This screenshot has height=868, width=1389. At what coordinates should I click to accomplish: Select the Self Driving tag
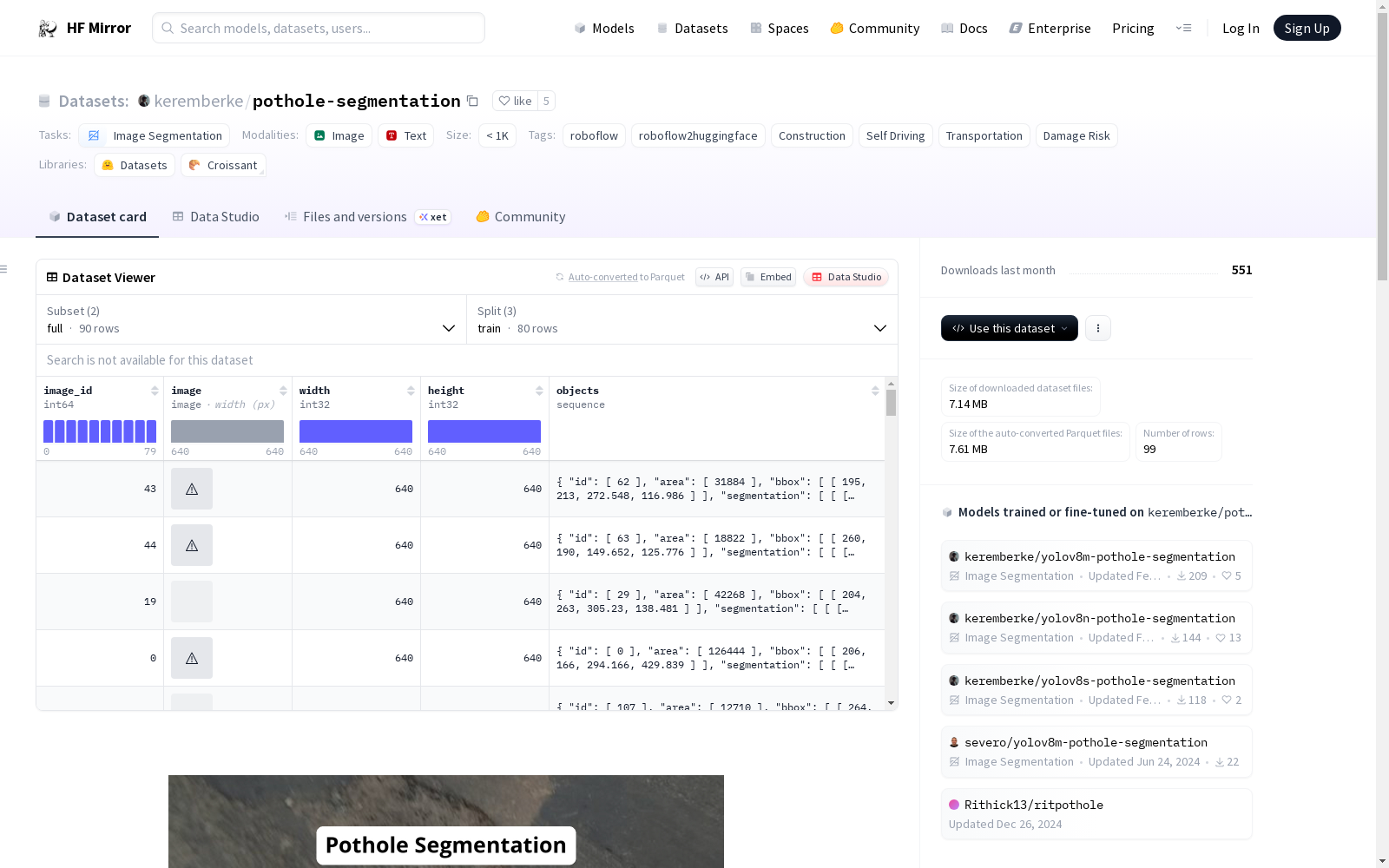895,135
